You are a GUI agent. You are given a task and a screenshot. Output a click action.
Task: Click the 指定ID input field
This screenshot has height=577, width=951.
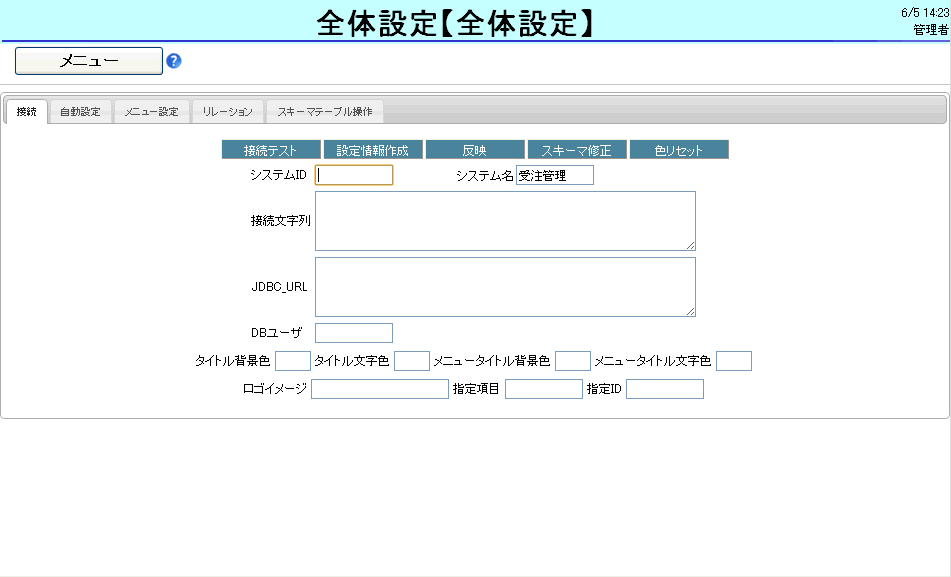click(x=665, y=389)
